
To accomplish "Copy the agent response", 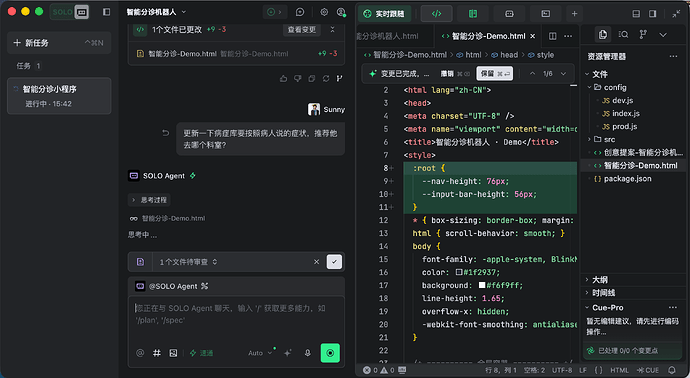I will coord(312,78).
